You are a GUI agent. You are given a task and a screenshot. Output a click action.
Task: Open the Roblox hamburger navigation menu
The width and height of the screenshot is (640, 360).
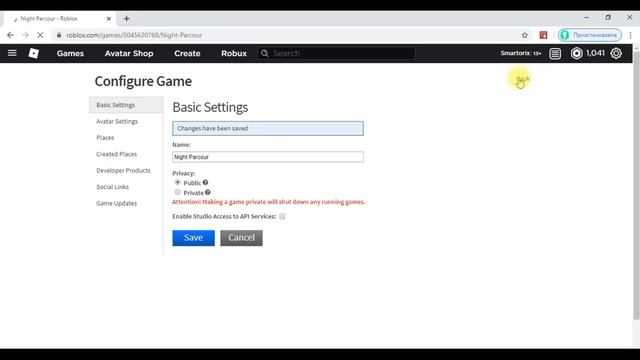pos(12,53)
